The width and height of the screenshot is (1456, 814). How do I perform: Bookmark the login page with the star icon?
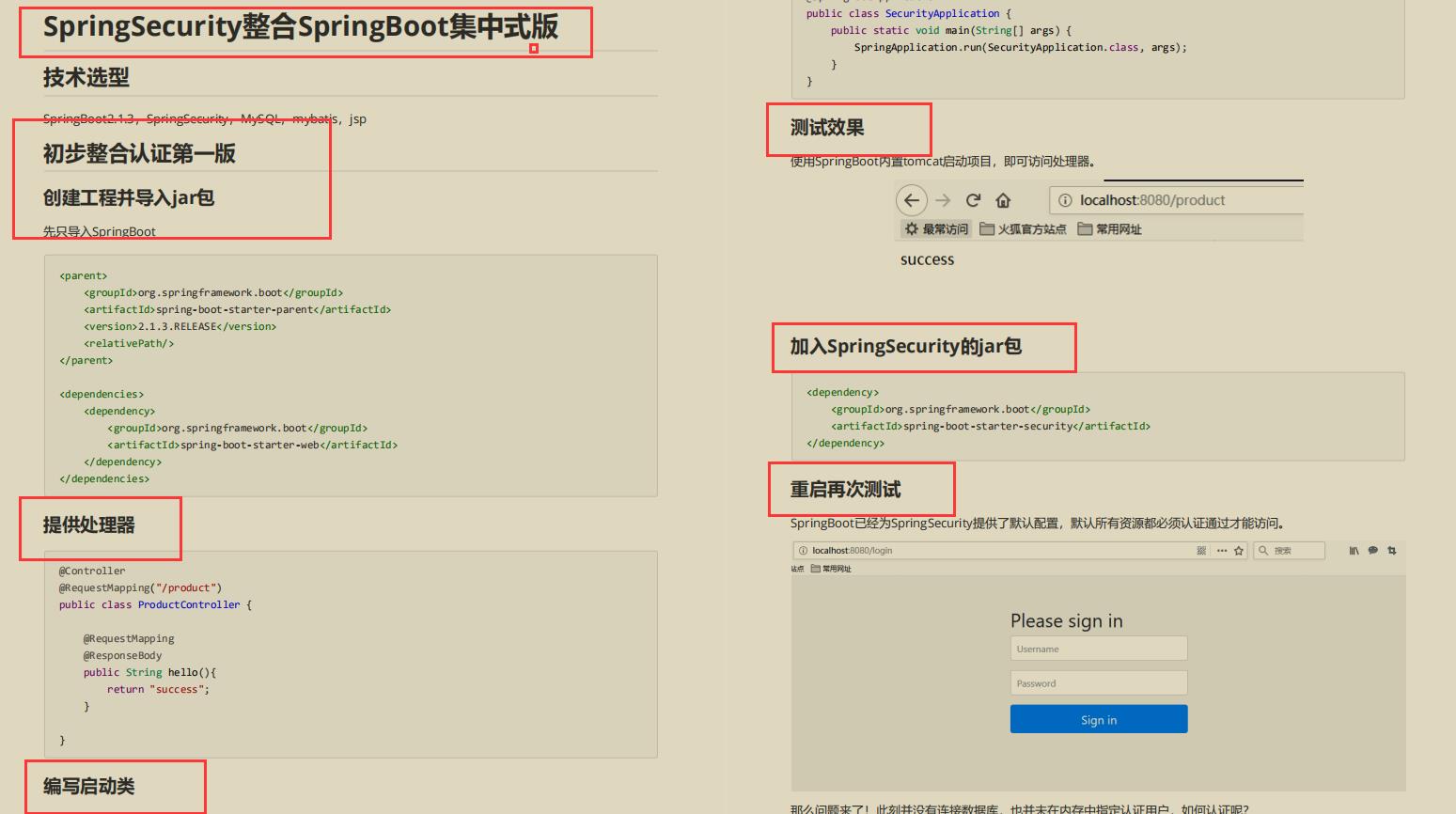click(1239, 551)
